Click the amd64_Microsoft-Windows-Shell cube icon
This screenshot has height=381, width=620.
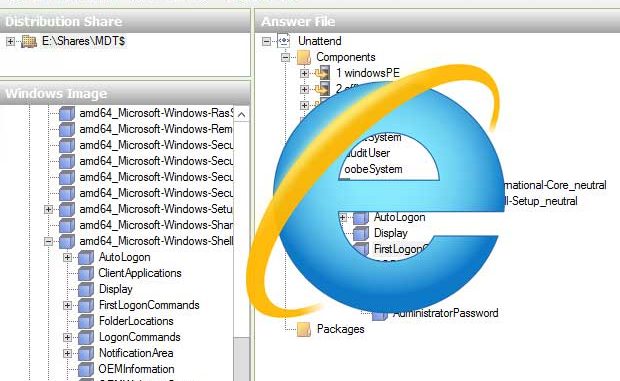(x=67, y=241)
